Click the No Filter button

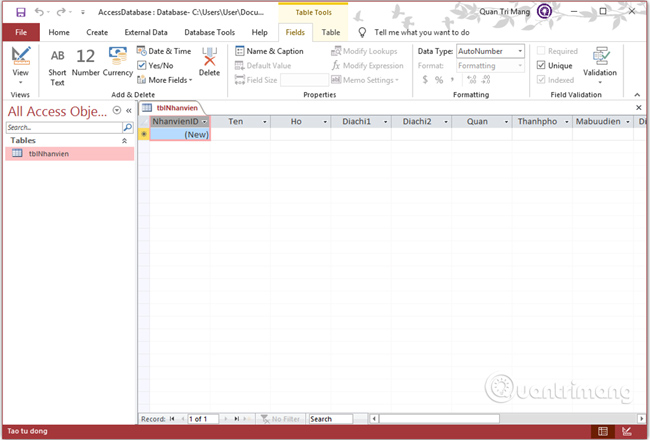[x=281, y=419]
